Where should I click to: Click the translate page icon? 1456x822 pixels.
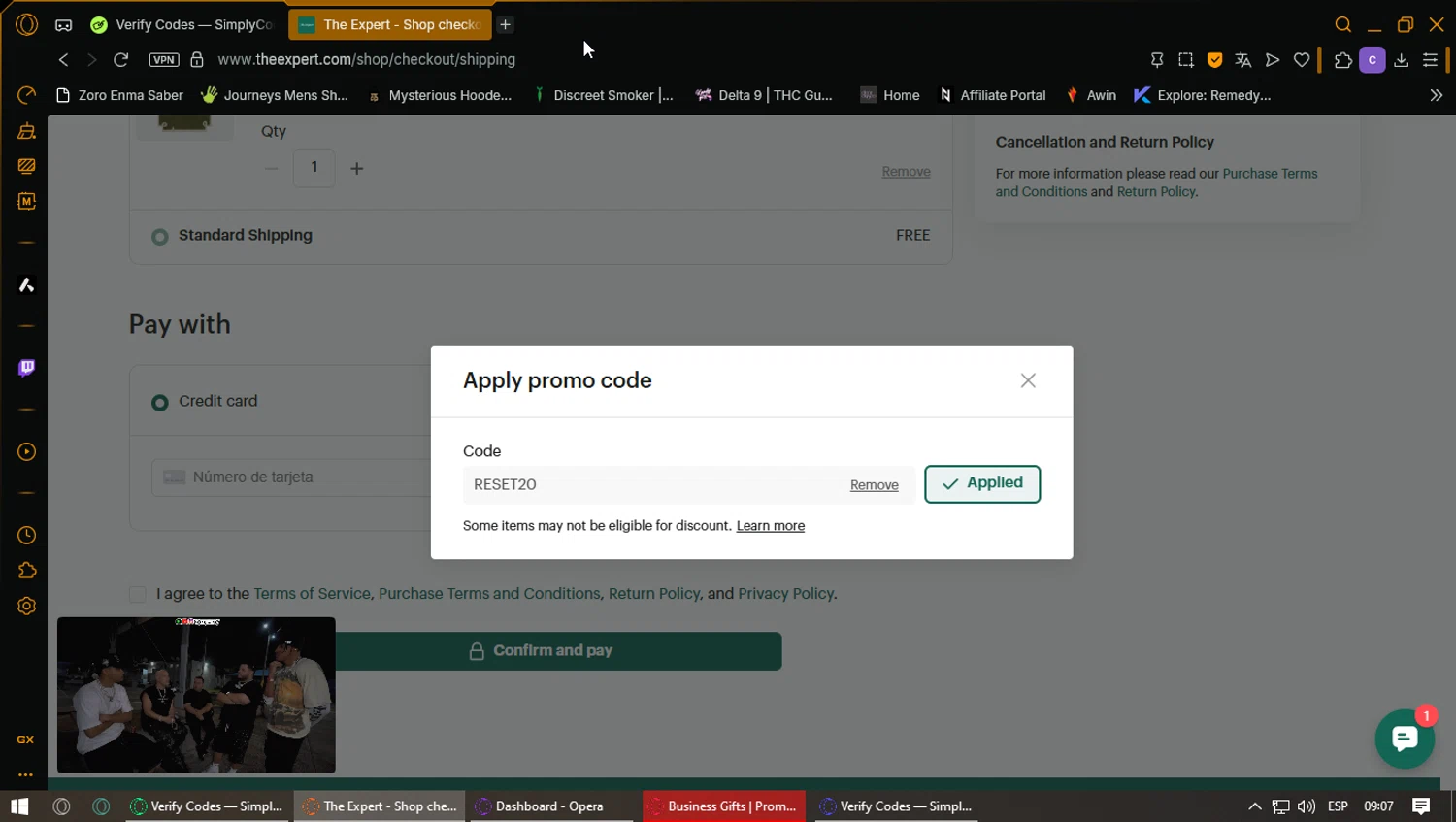(1243, 60)
